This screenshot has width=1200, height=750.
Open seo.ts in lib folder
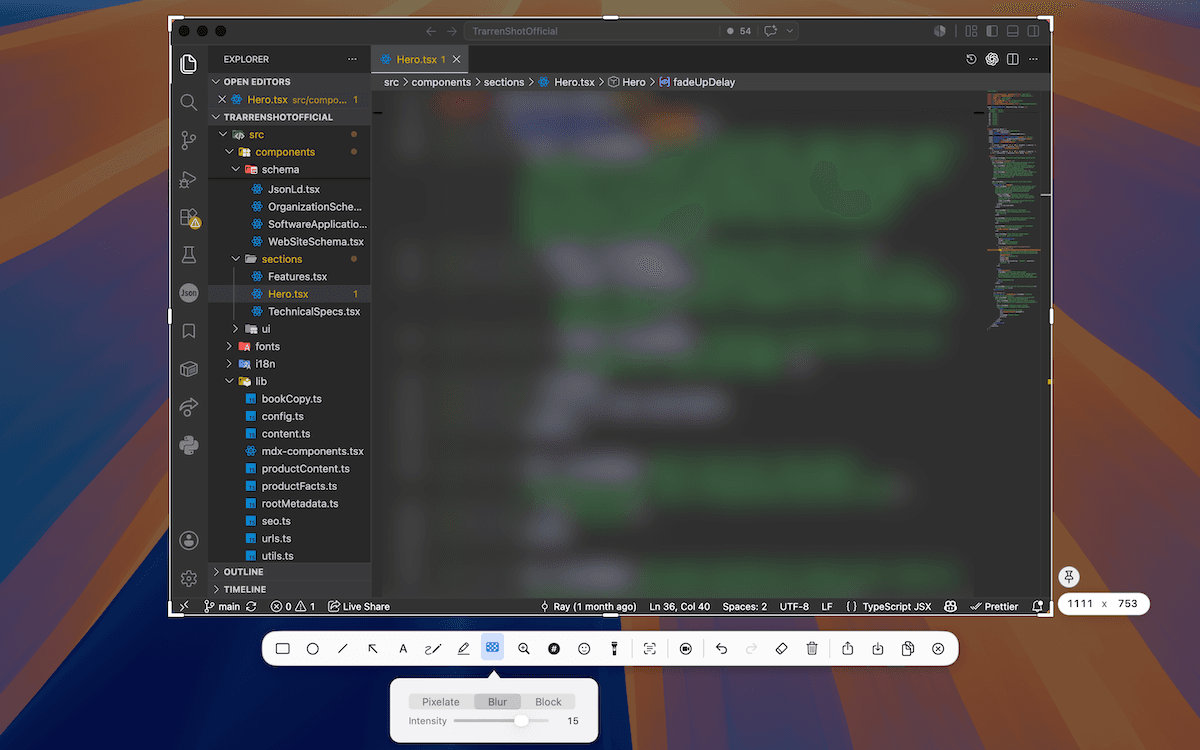276,521
